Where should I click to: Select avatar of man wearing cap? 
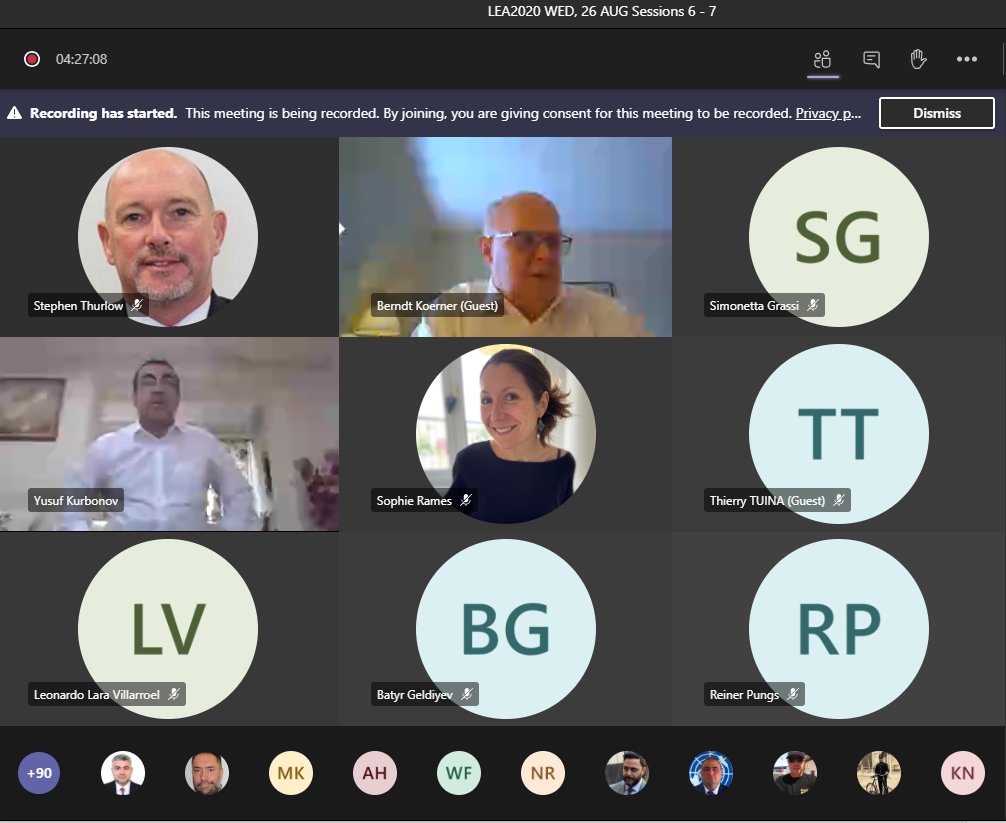(x=795, y=773)
